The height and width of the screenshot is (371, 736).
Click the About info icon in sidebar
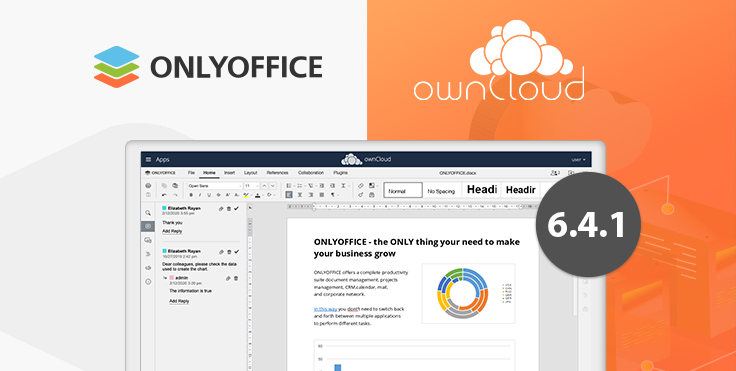(x=148, y=282)
